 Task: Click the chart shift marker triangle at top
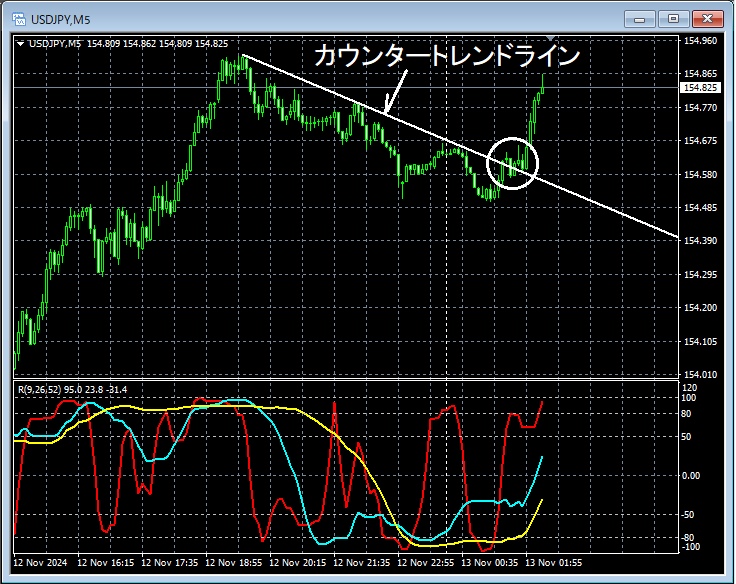coord(551,38)
